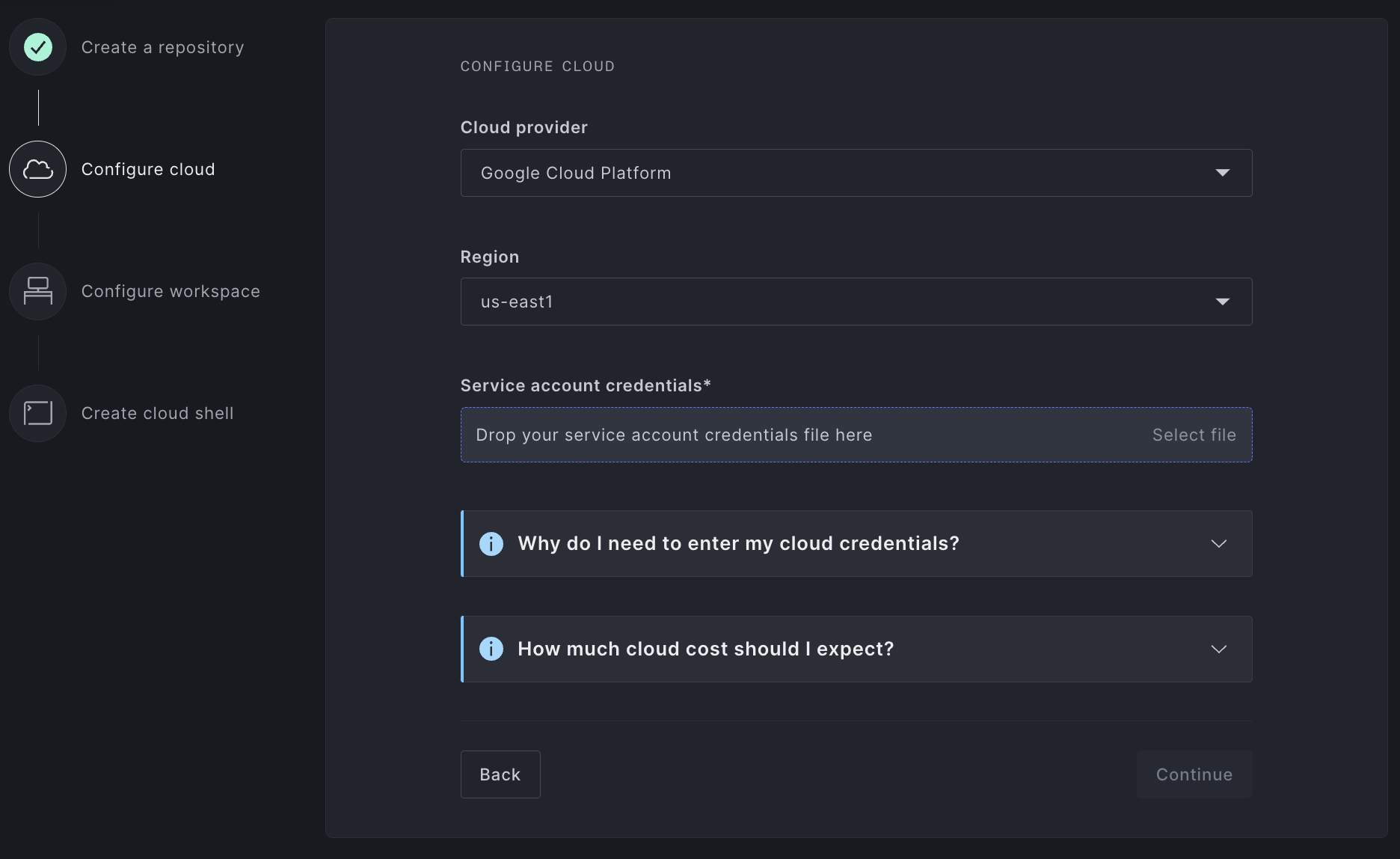Image resolution: width=1400 pixels, height=859 pixels.
Task: Open the Cloud provider dropdown
Action: [856, 173]
